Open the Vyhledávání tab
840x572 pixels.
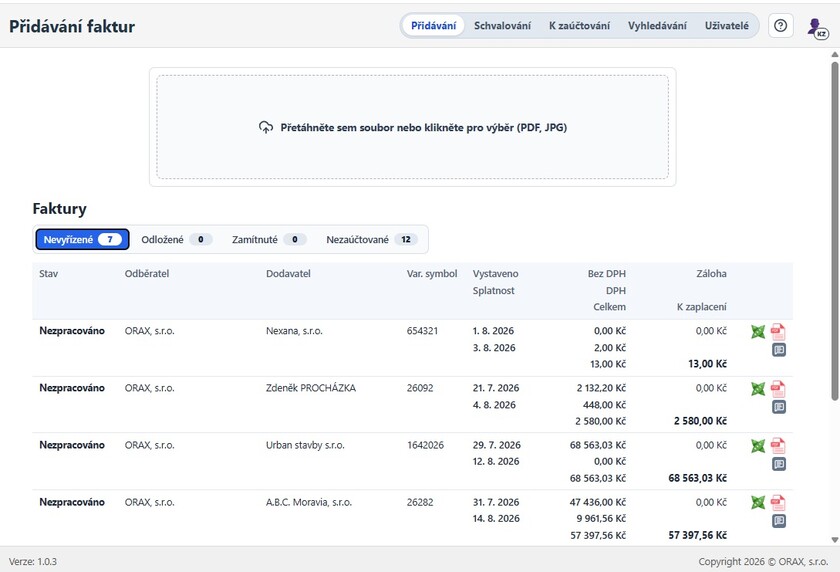tap(657, 26)
